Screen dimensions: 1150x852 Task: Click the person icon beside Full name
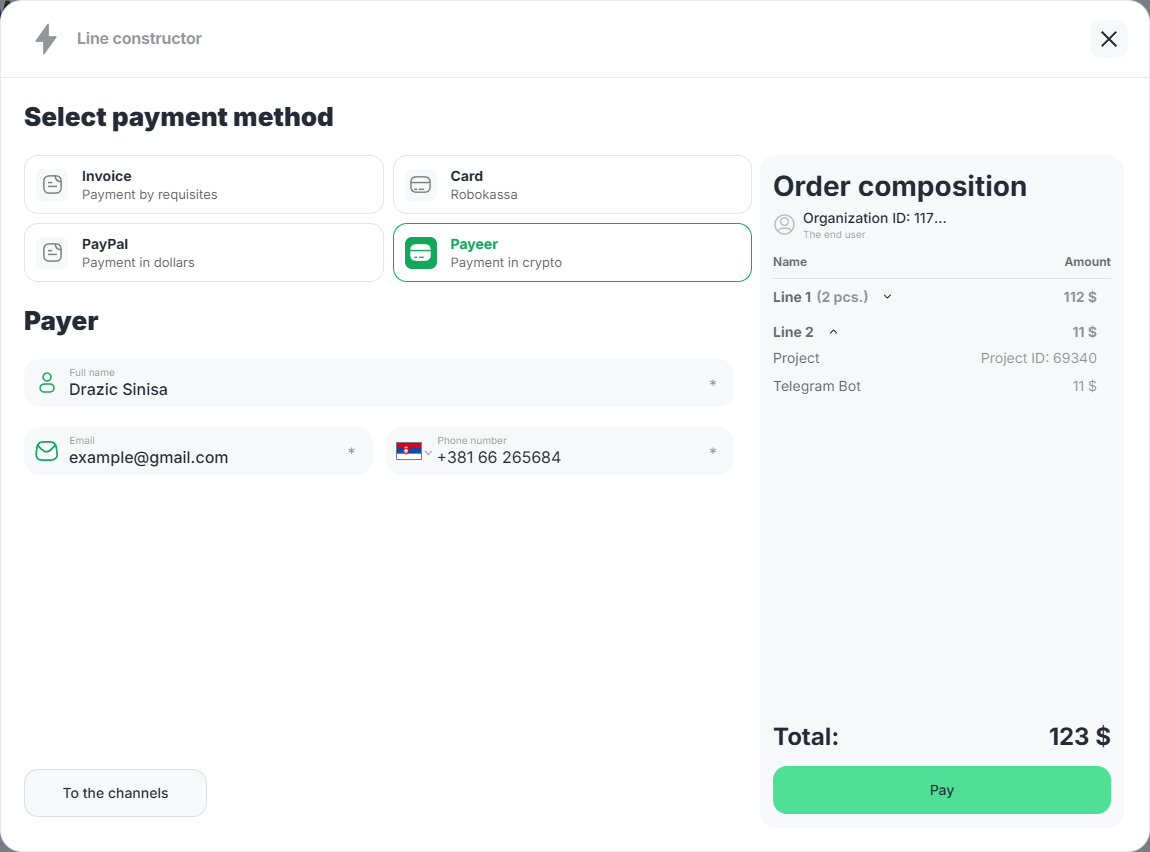click(x=47, y=382)
